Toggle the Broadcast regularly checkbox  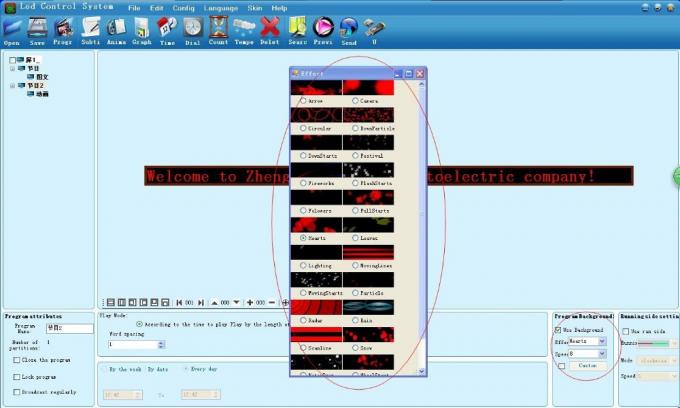(16, 392)
